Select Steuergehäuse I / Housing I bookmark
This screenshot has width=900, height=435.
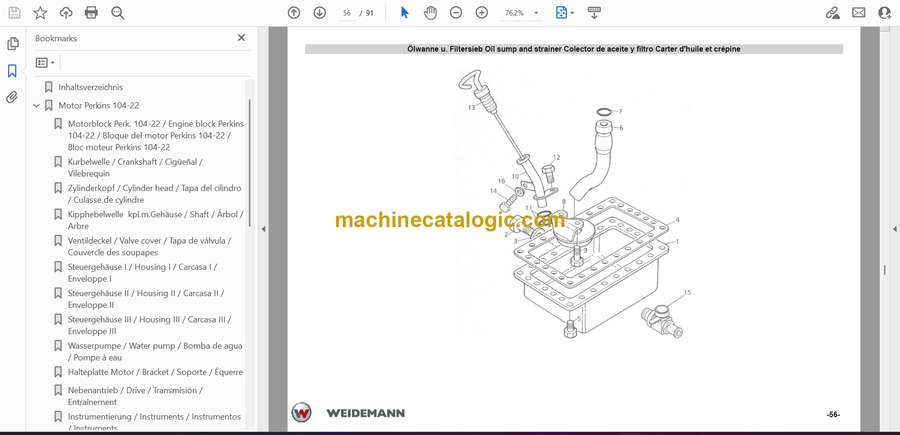click(142, 273)
